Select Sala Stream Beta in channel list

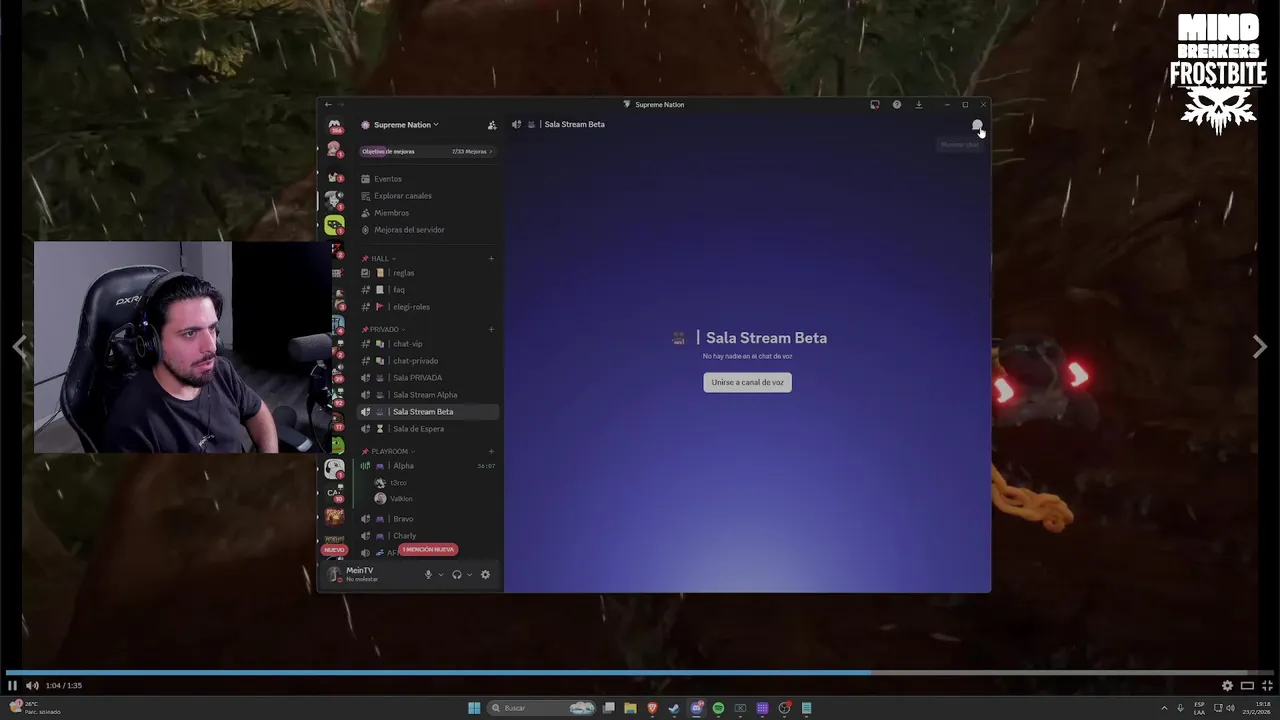pos(428,412)
